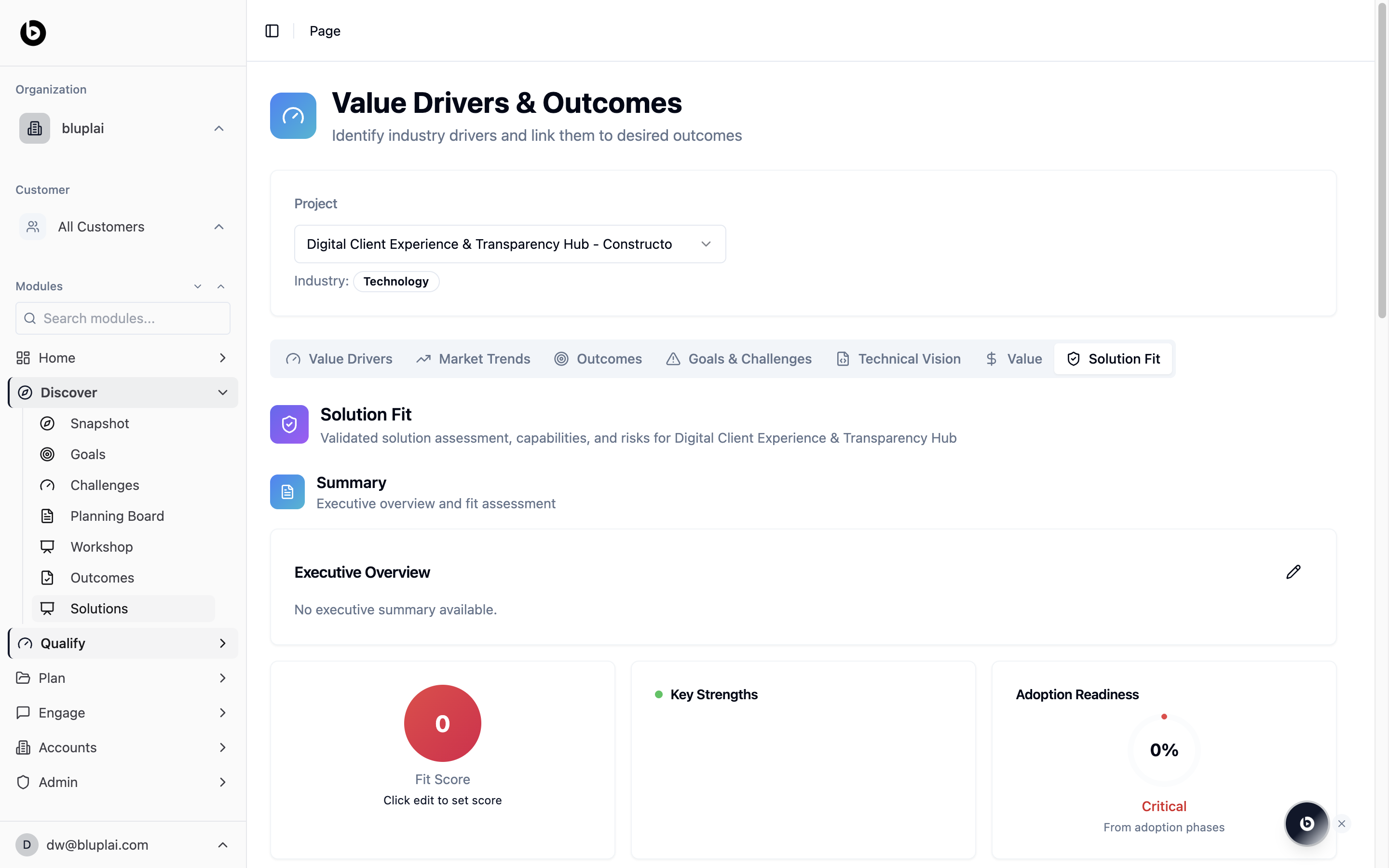Click the Solution Fit shield icon
Viewport: 1389px width, 868px height.
(289, 424)
